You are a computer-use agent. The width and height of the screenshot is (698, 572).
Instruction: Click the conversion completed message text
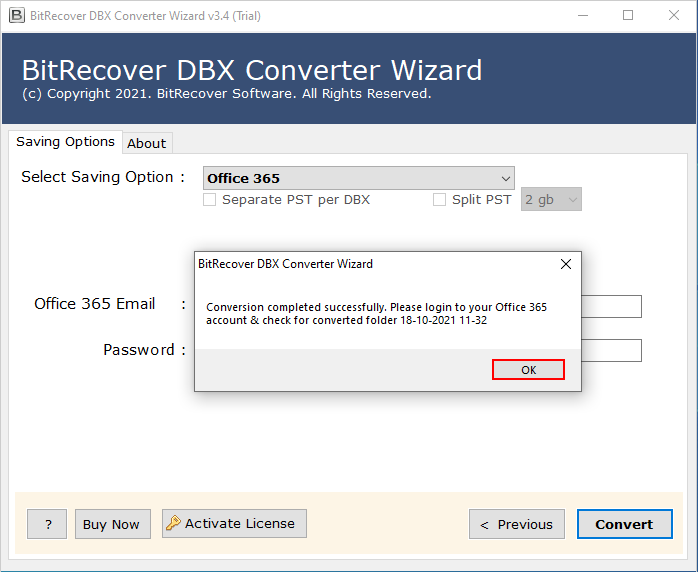(376, 313)
